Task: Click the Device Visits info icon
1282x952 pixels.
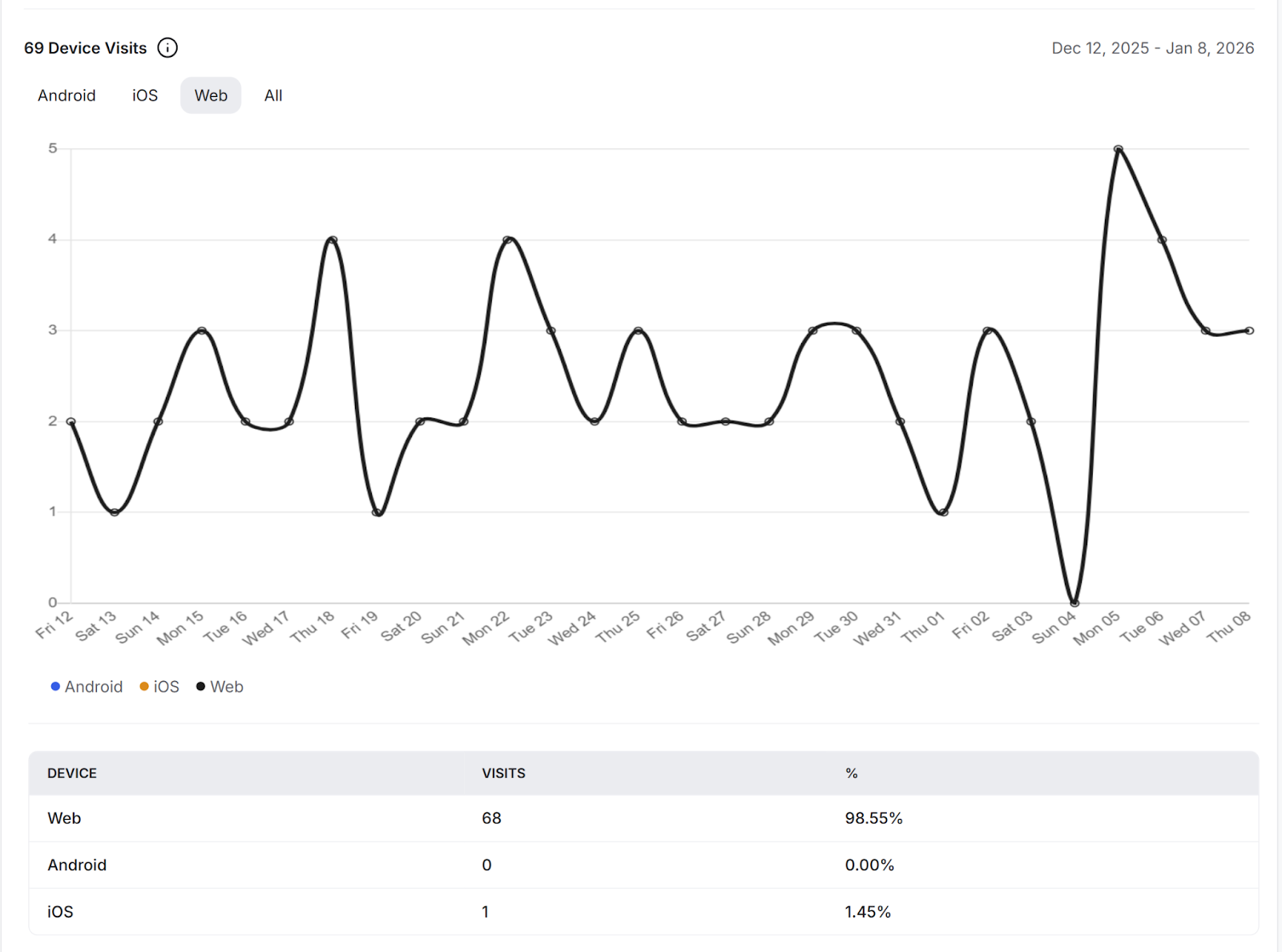Action: click(x=167, y=48)
